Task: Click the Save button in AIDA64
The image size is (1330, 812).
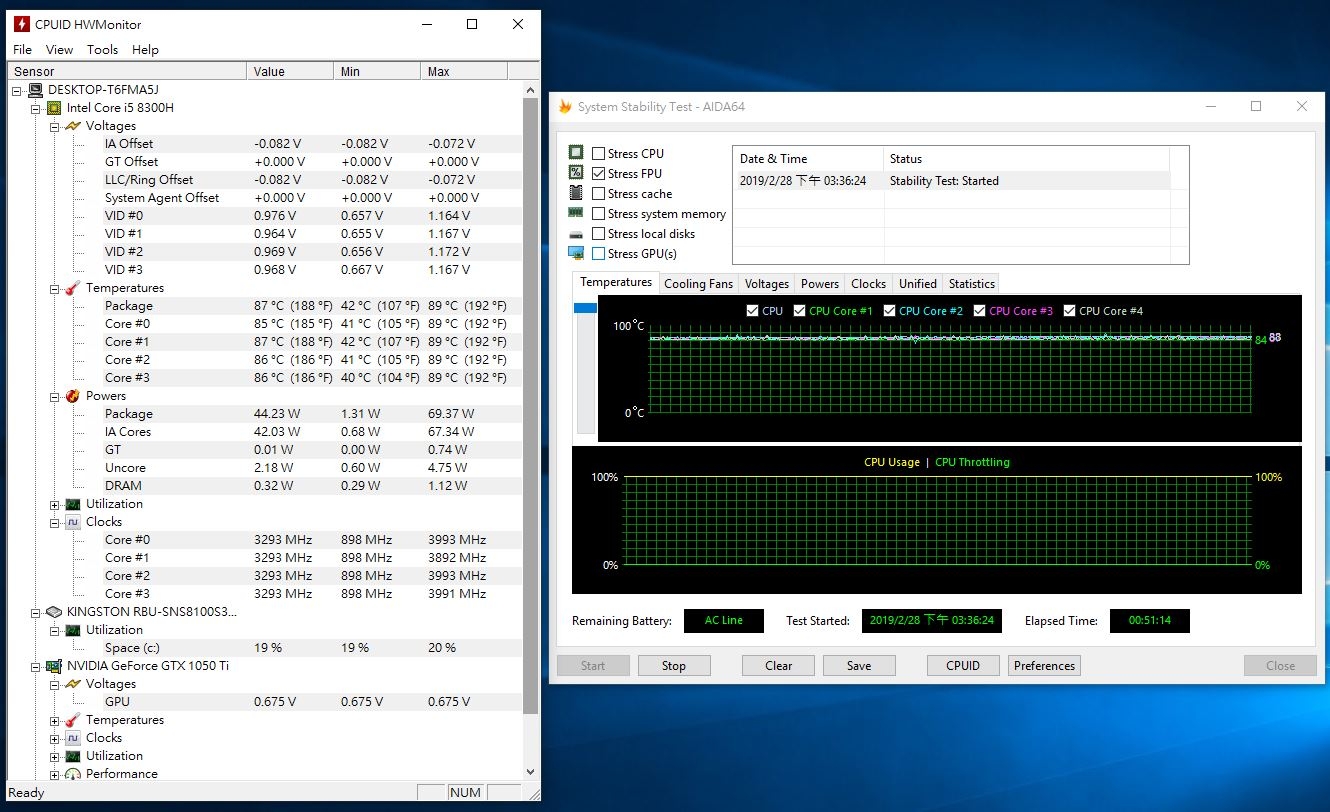Action: pyautogui.click(x=859, y=666)
